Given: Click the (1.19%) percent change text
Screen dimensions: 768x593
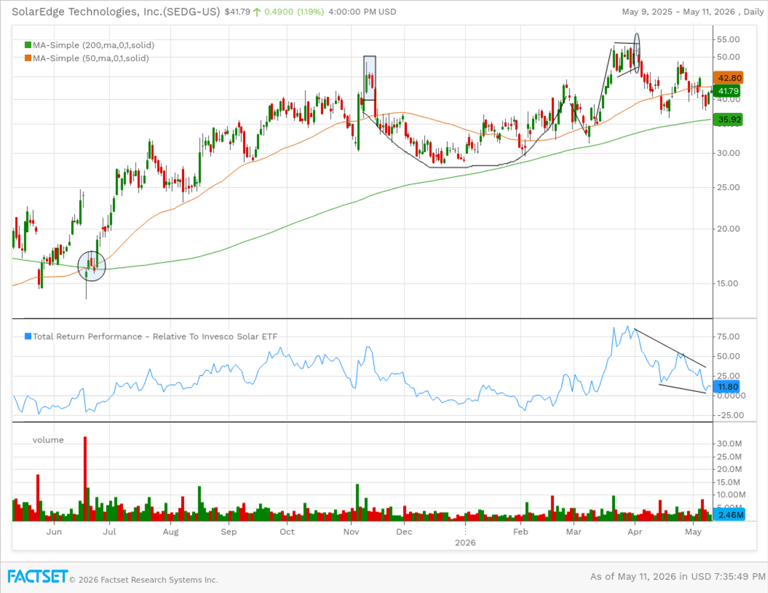Looking at the screenshot, I should [x=311, y=12].
